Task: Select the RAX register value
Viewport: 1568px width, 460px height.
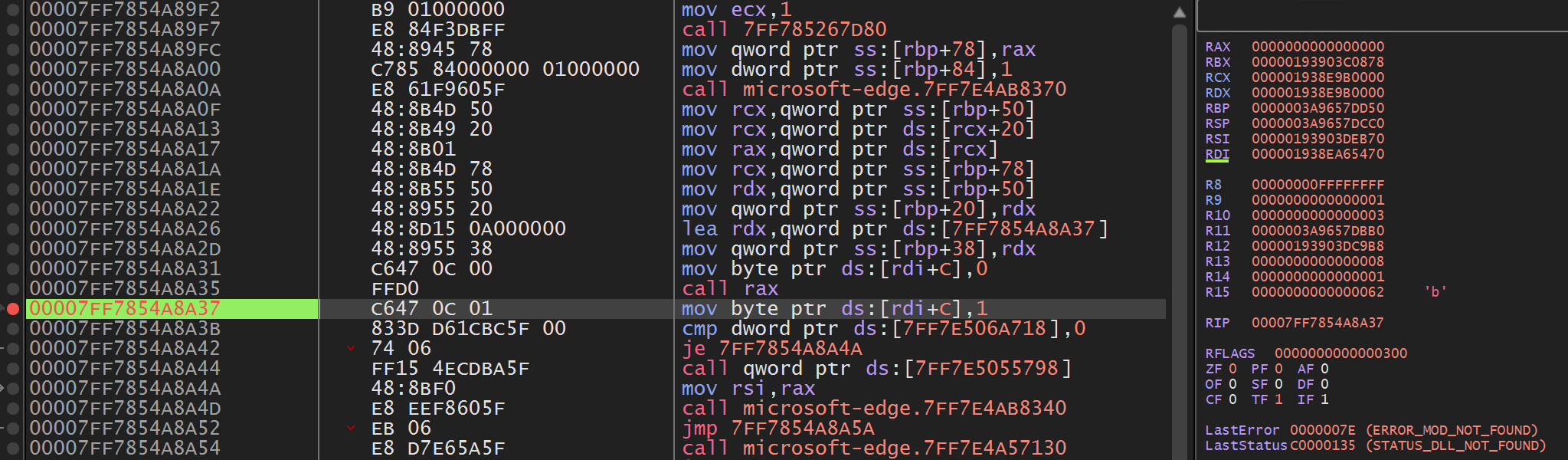Action: [1318, 47]
